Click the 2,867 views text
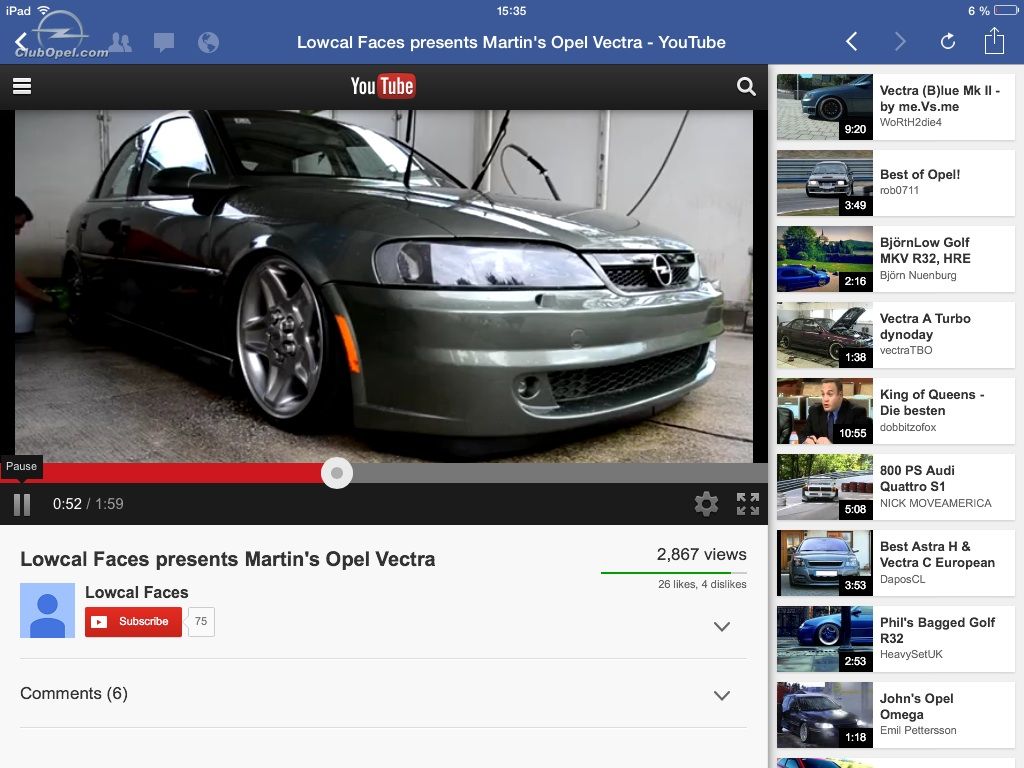This screenshot has width=1024, height=768. click(x=701, y=554)
